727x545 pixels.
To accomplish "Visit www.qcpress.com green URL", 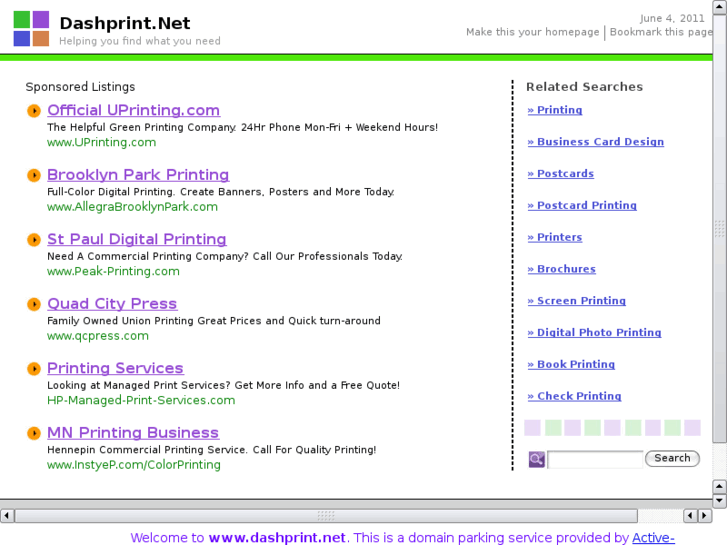I will [x=98, y=336].
